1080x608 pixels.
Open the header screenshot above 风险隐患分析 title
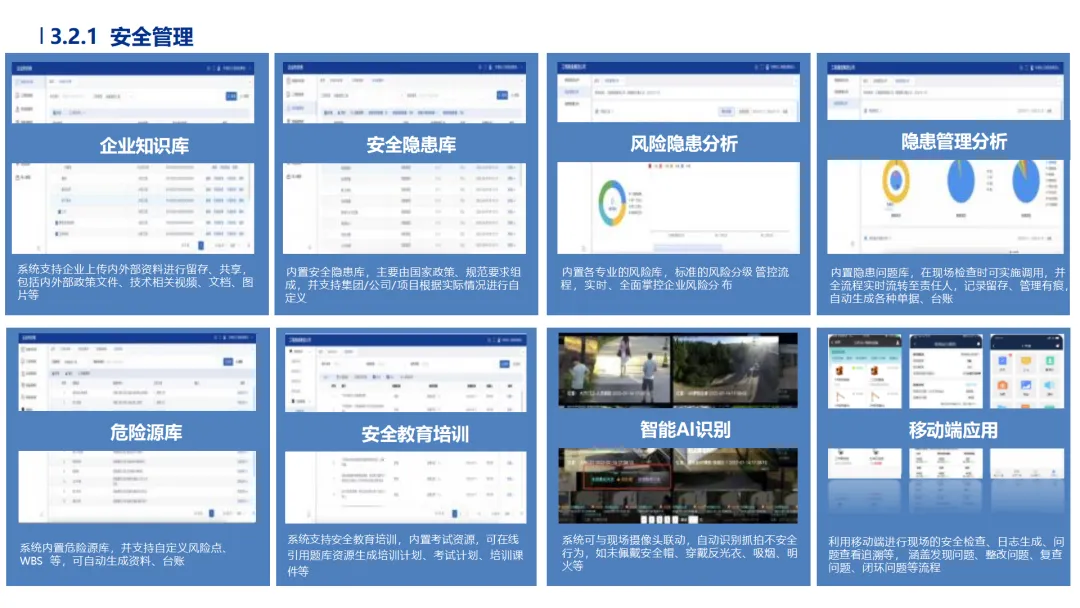tap(678, 92)
